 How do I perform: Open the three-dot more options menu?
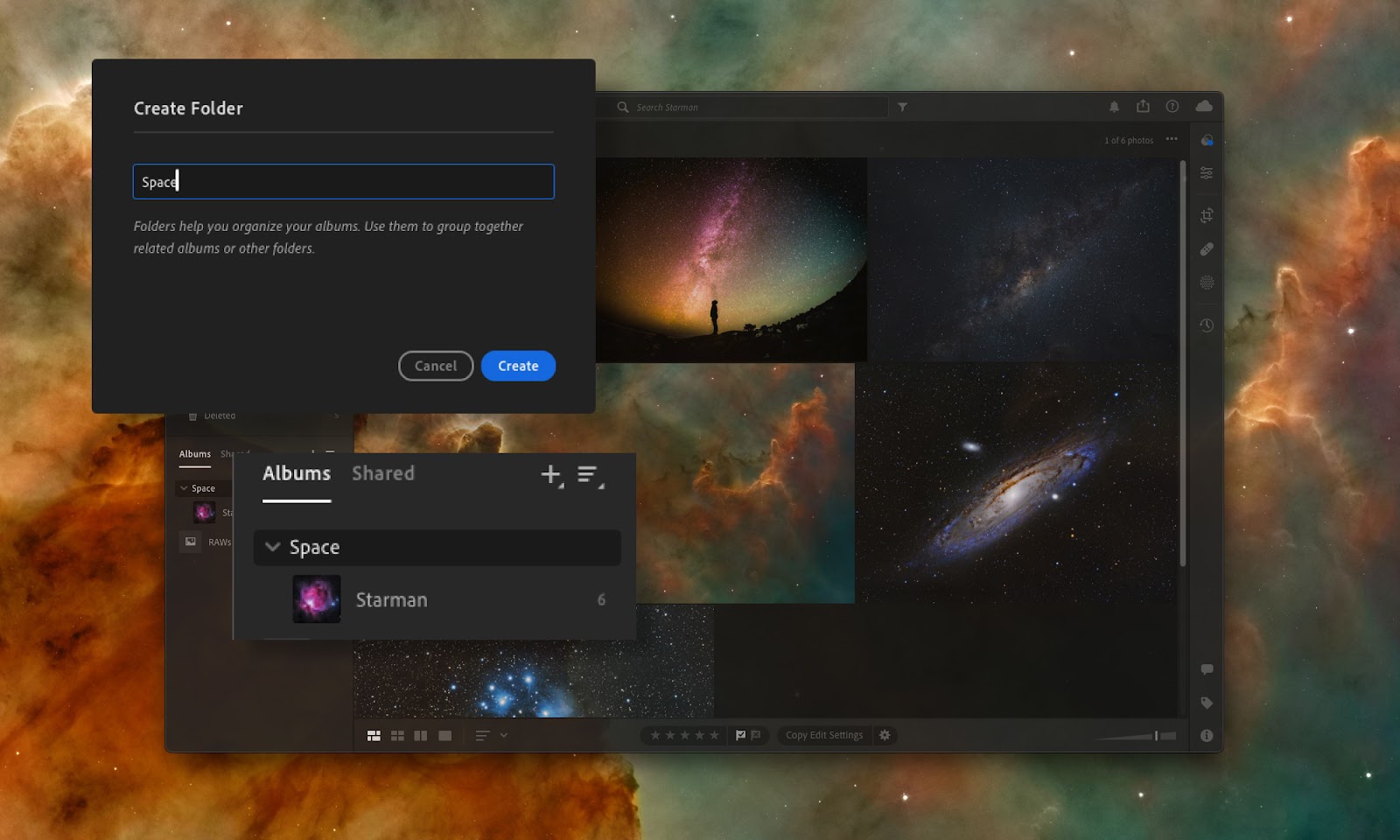pyautogui.click(x=1172, y=139)
